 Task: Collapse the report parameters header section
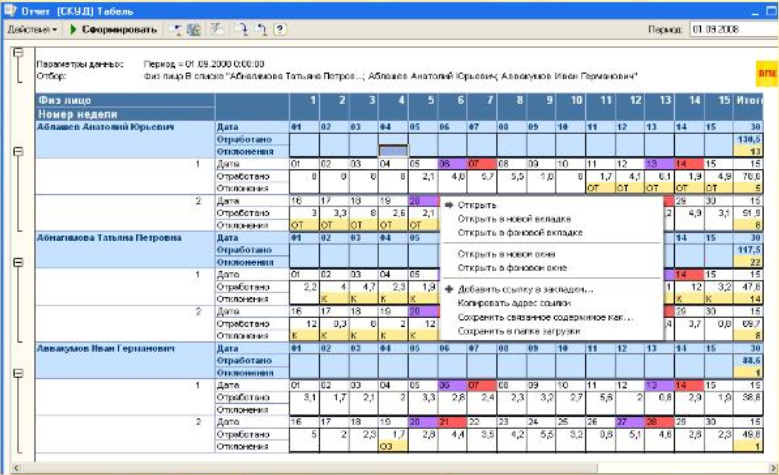click(x=16, y=53)
